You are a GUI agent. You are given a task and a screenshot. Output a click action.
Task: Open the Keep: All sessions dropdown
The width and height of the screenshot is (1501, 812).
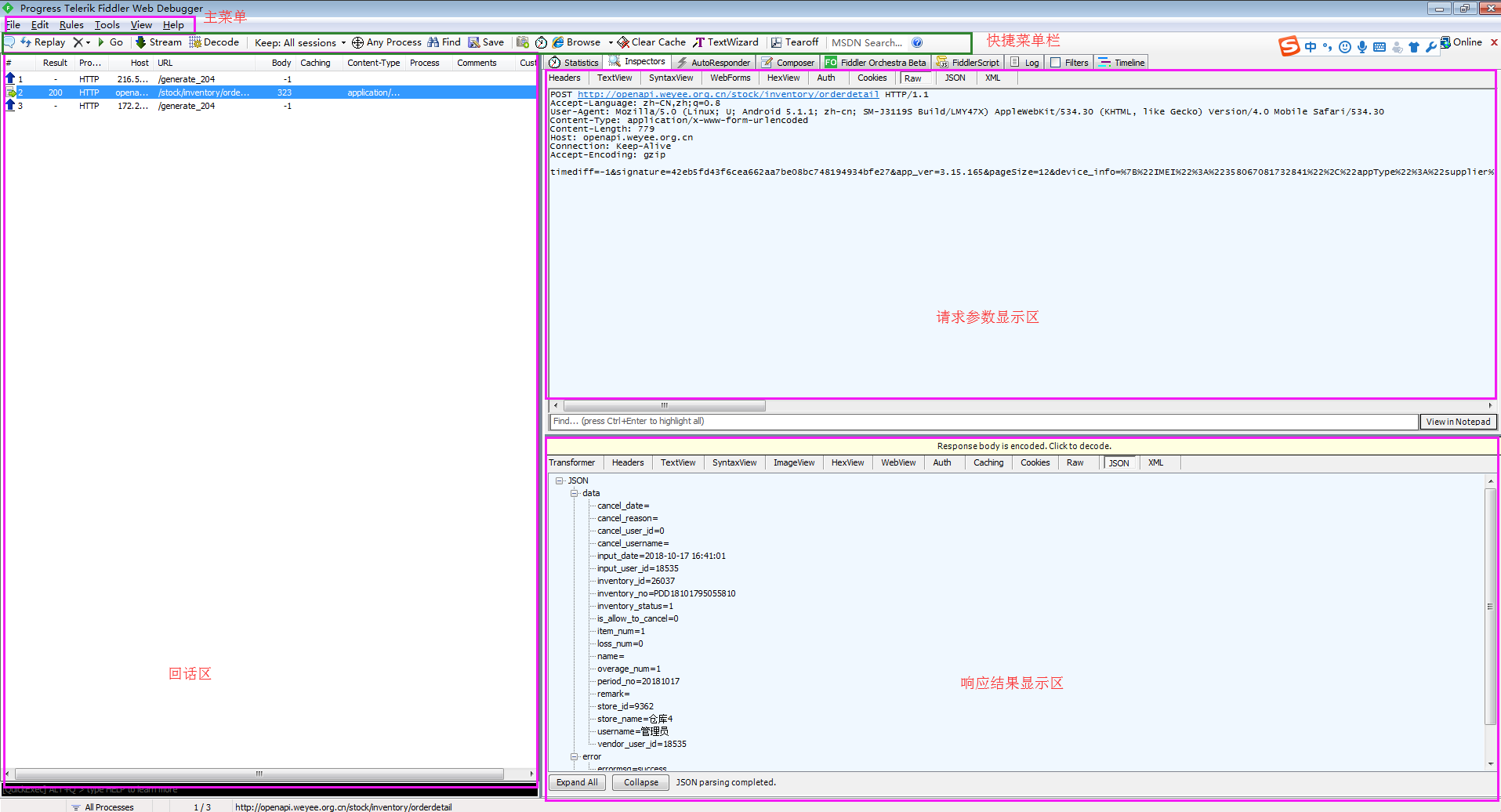300,42
